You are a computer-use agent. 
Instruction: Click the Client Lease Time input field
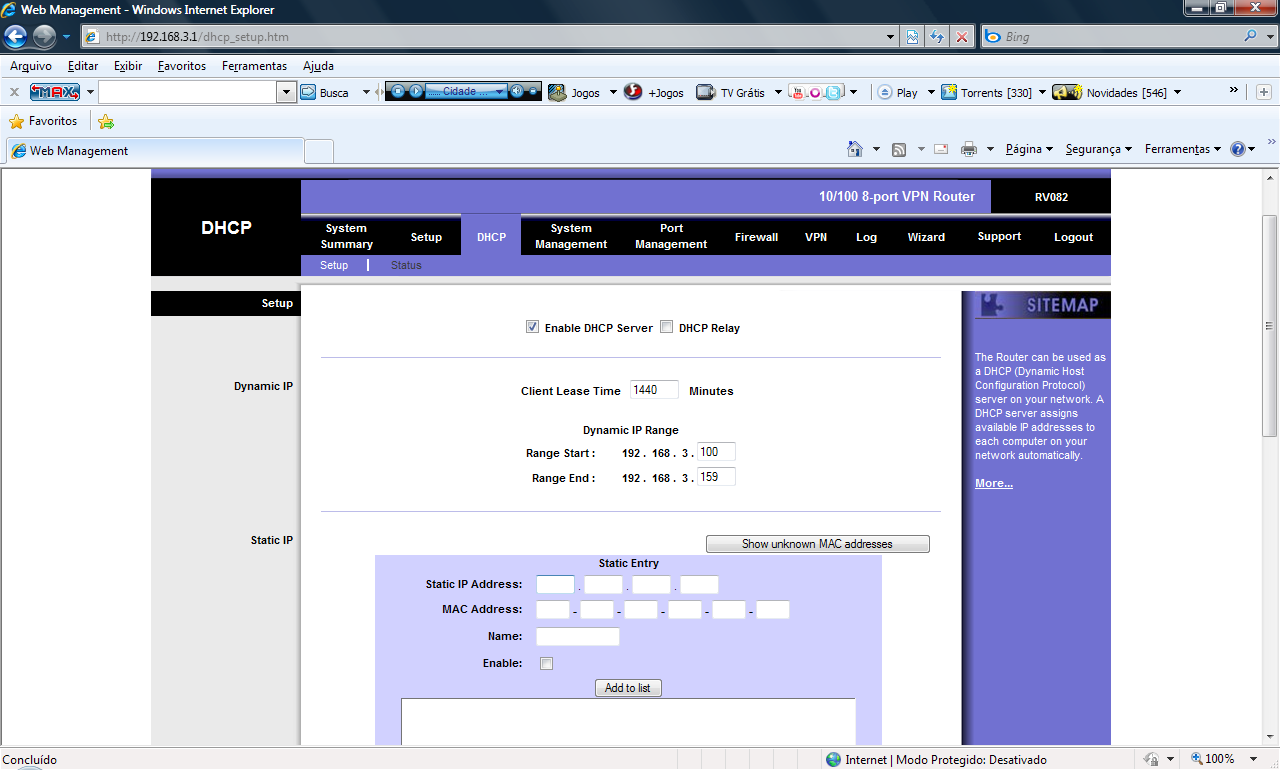click(654, 390)
